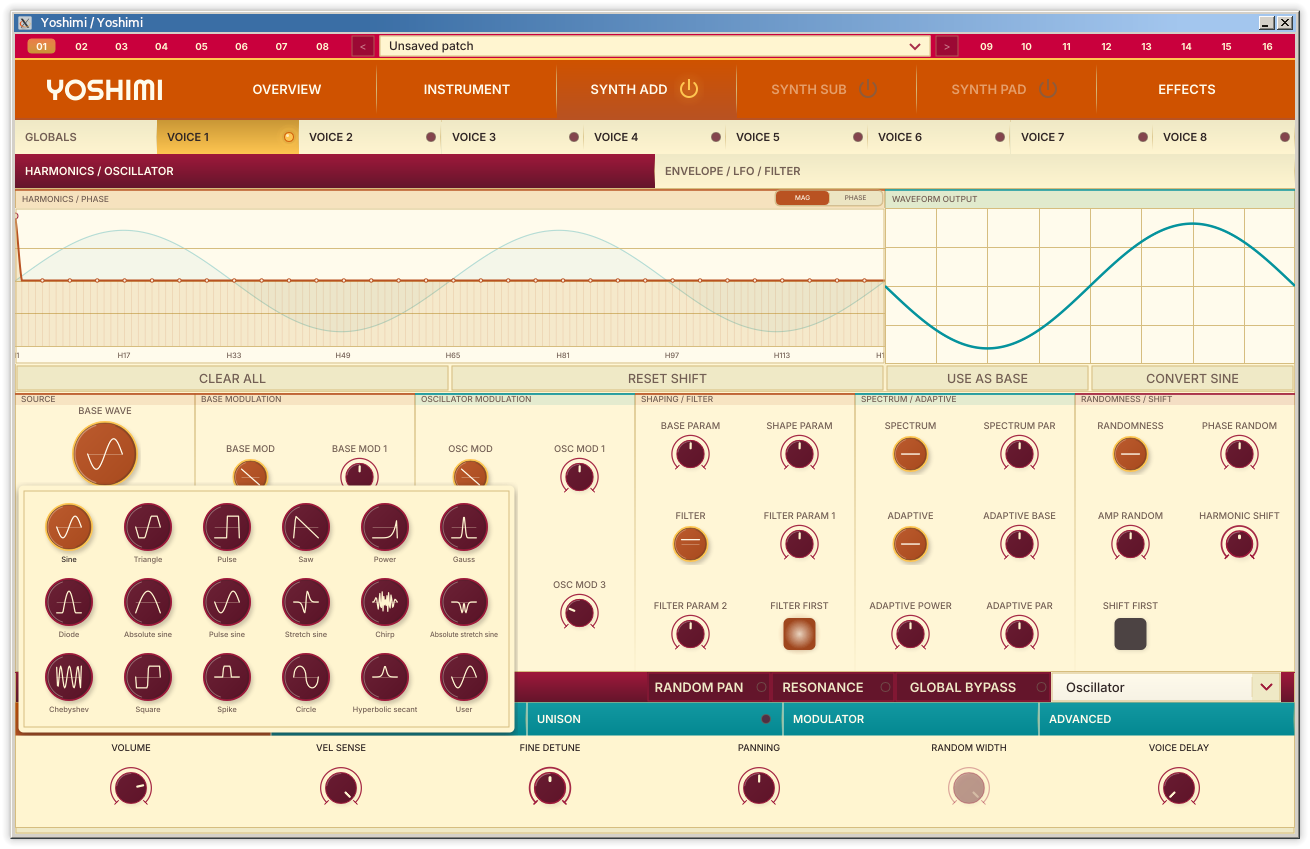Choose the Chirp base waveform
The width and height of the screenshot is (1310, 849).
click(x=385, y=602)
